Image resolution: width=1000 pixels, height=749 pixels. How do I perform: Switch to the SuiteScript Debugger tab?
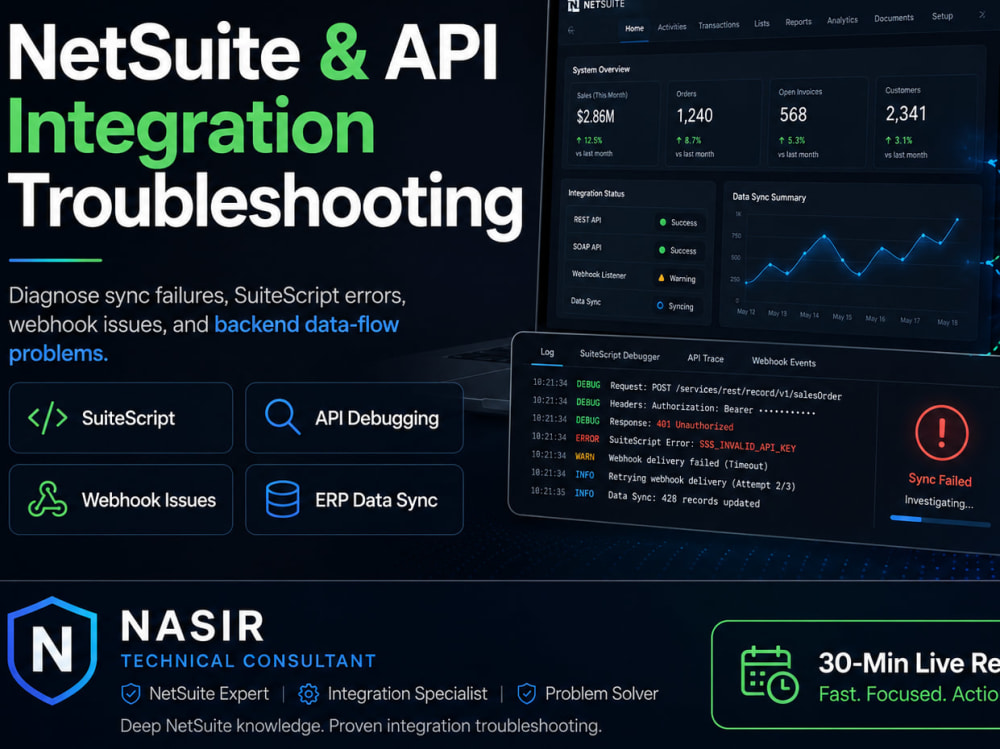click(620, 355)
